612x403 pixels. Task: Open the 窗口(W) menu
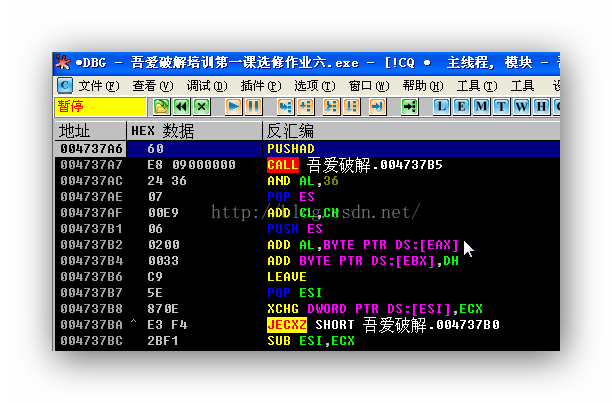point(369,85)
